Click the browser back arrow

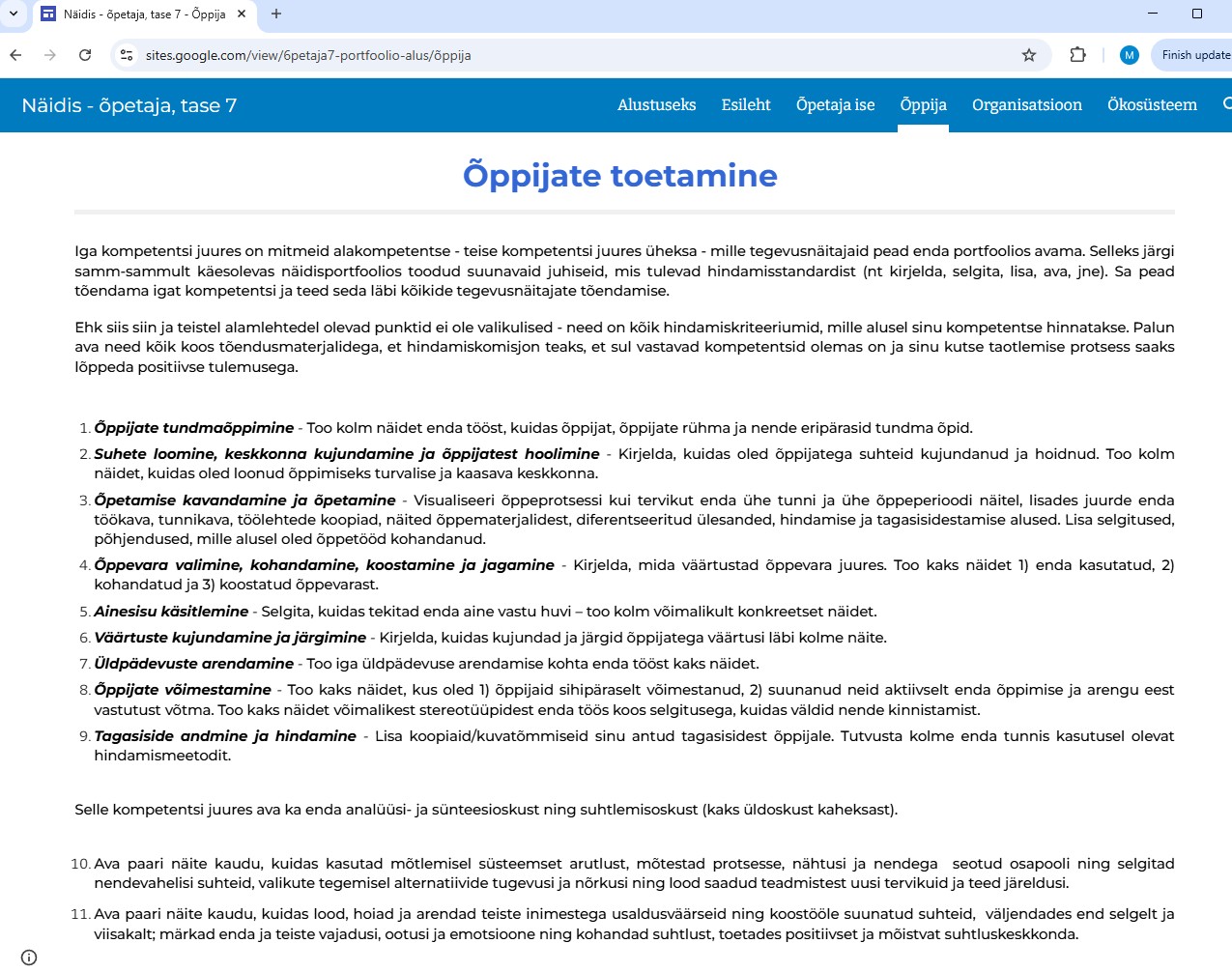15,55
